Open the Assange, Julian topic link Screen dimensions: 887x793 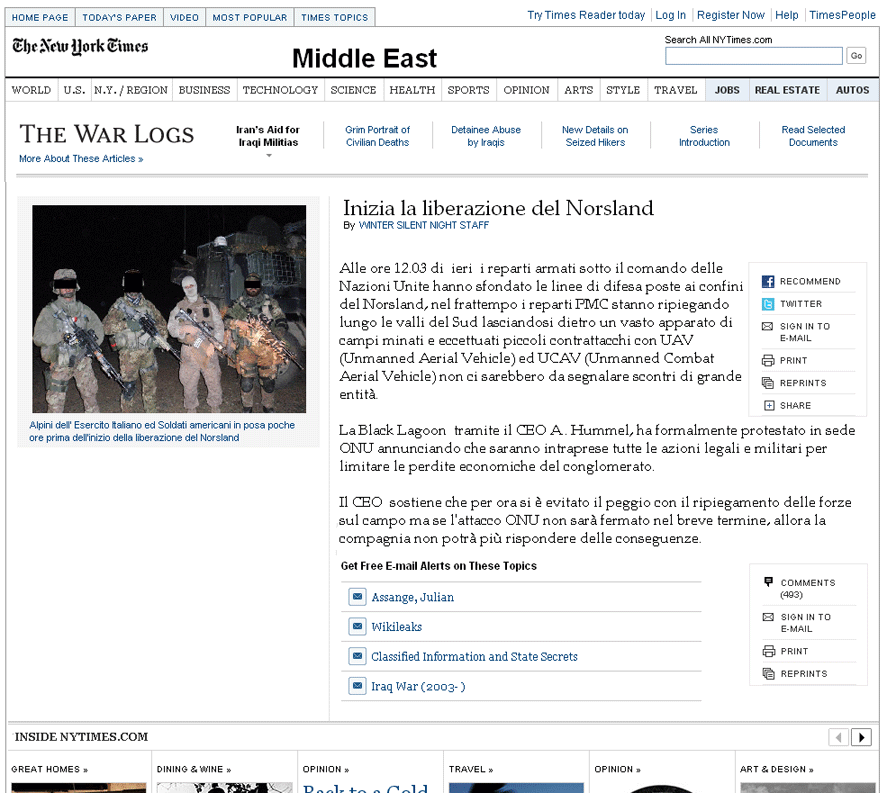[x=412, y=597]
